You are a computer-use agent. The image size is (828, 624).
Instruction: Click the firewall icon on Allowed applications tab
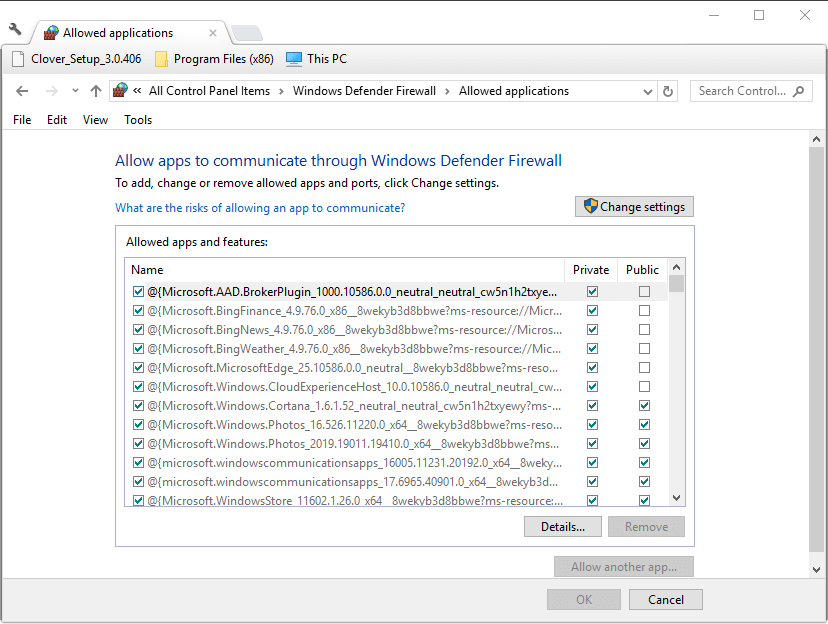[x=51, y=33]
